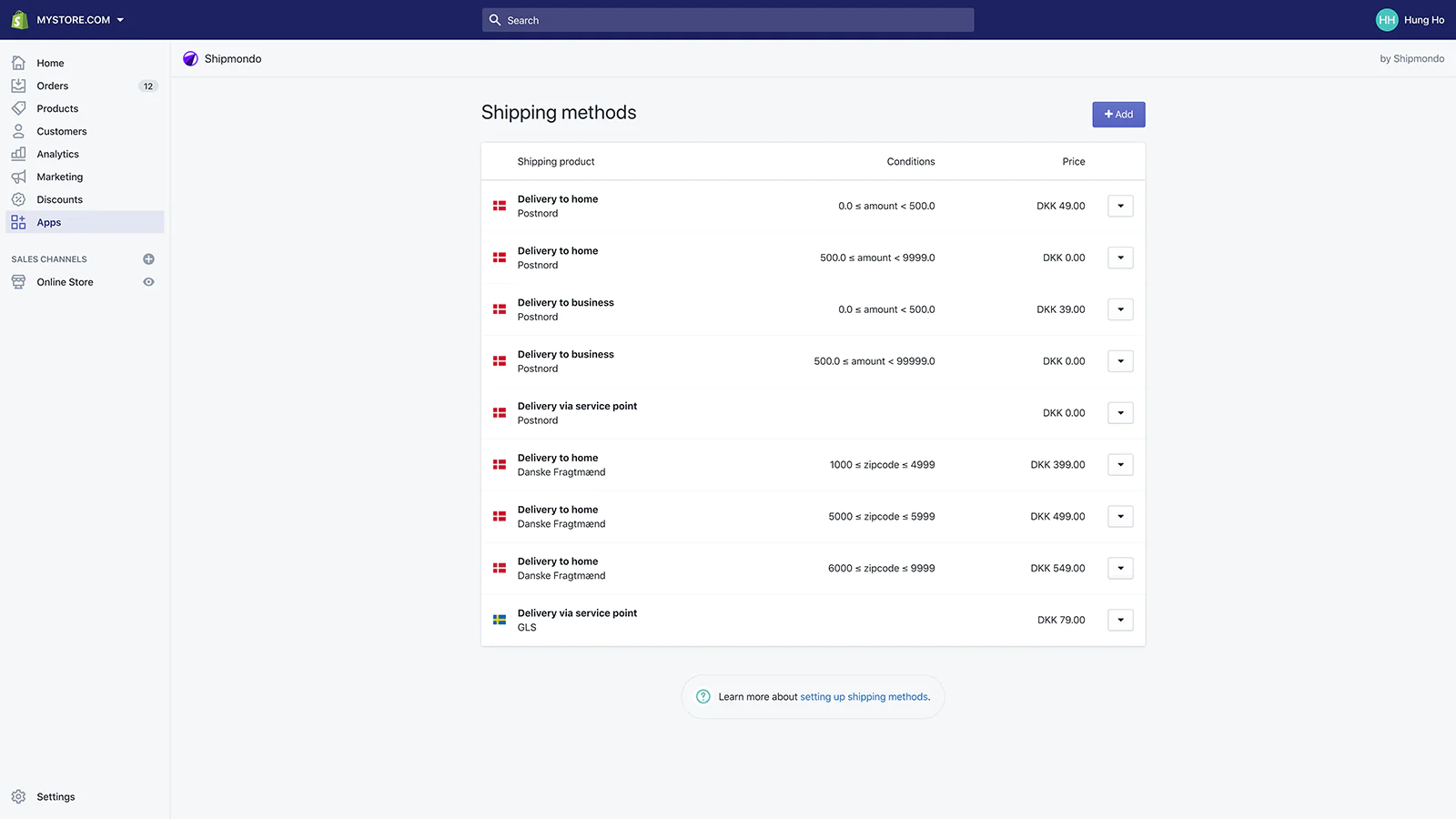
Task: Open Settings at the sidebar bottom
Action: [56, 796]
